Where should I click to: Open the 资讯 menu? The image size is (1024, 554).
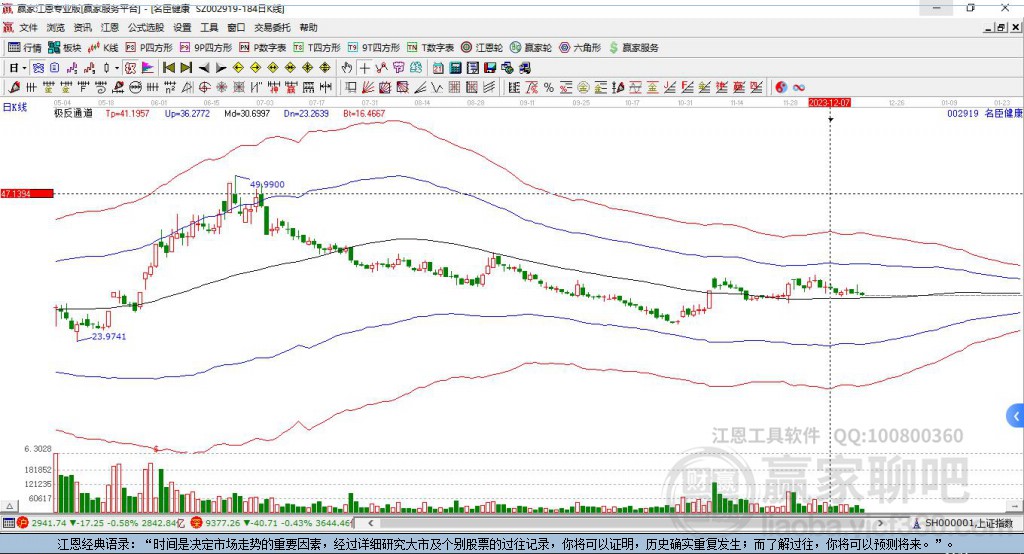click(82, 27)
